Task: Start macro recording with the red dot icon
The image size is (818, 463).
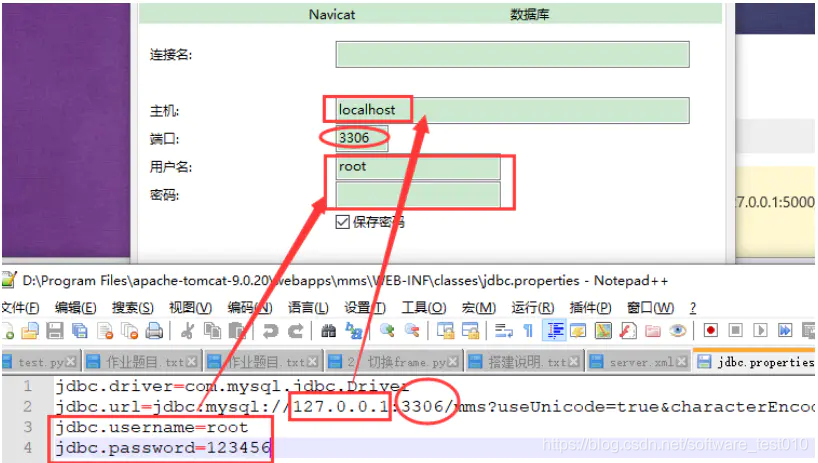Action: coord(711,331)
